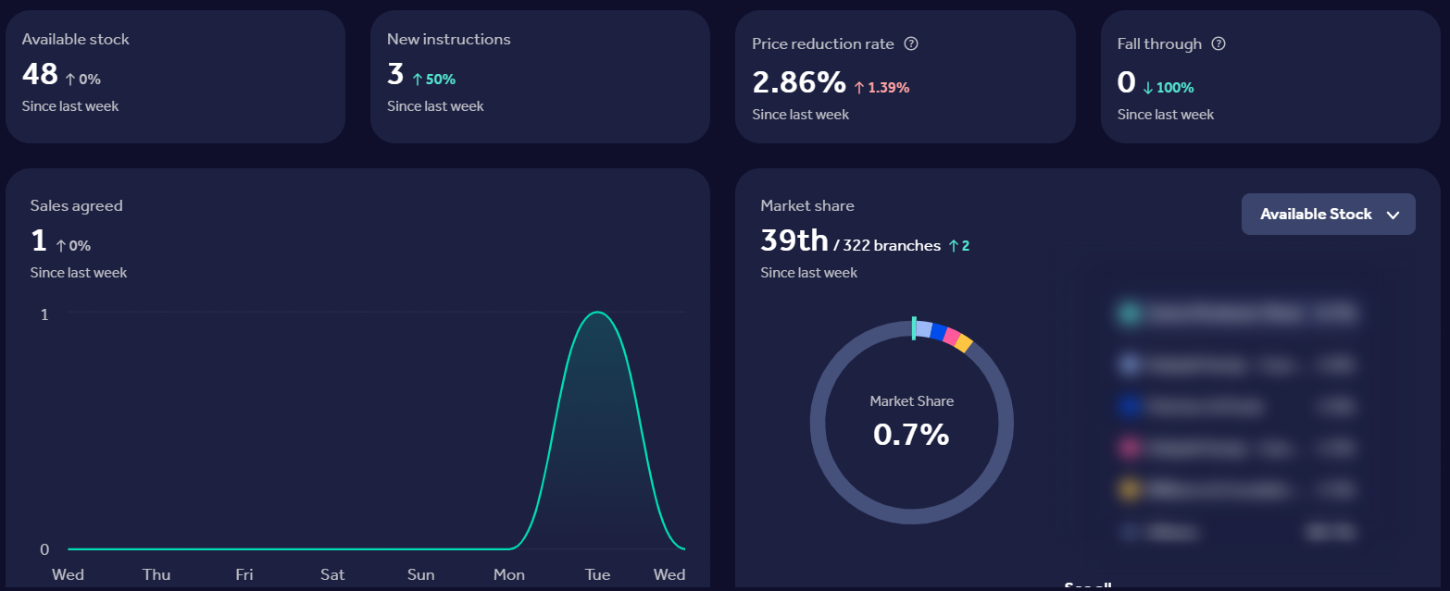Click the Fall through card's 0 value
The image size is (1450, 591).
coord(1126,82)
